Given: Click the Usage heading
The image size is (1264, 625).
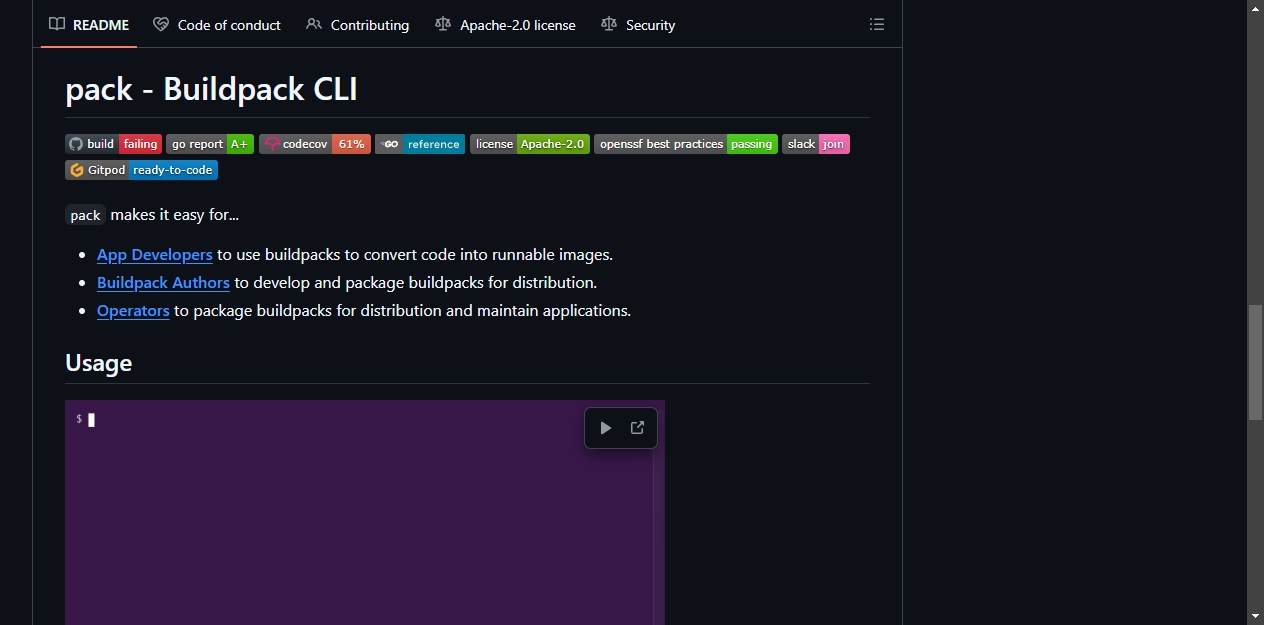Looking at the screenshot, I should (98, 362).
